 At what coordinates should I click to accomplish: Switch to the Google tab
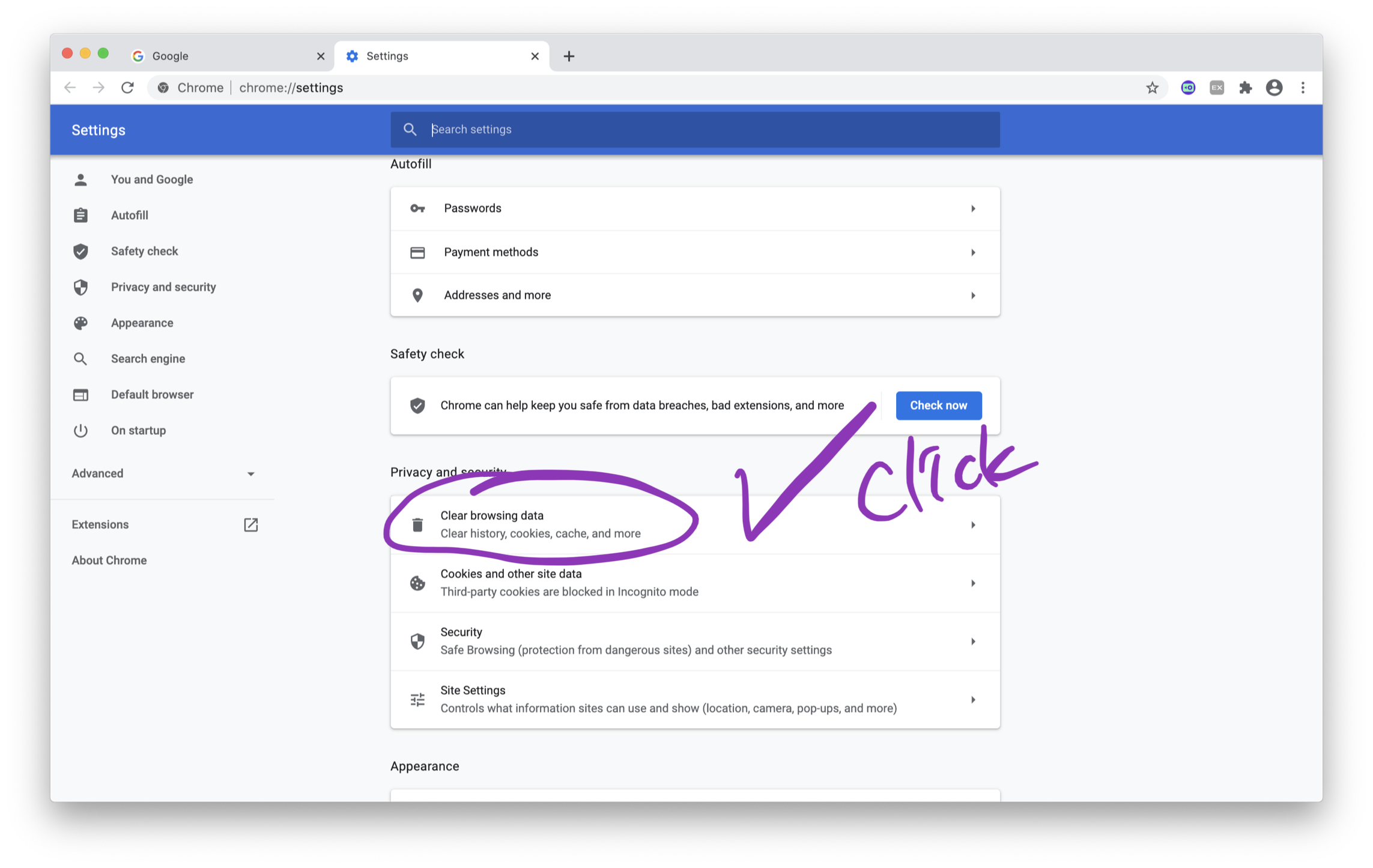point(228,56)
